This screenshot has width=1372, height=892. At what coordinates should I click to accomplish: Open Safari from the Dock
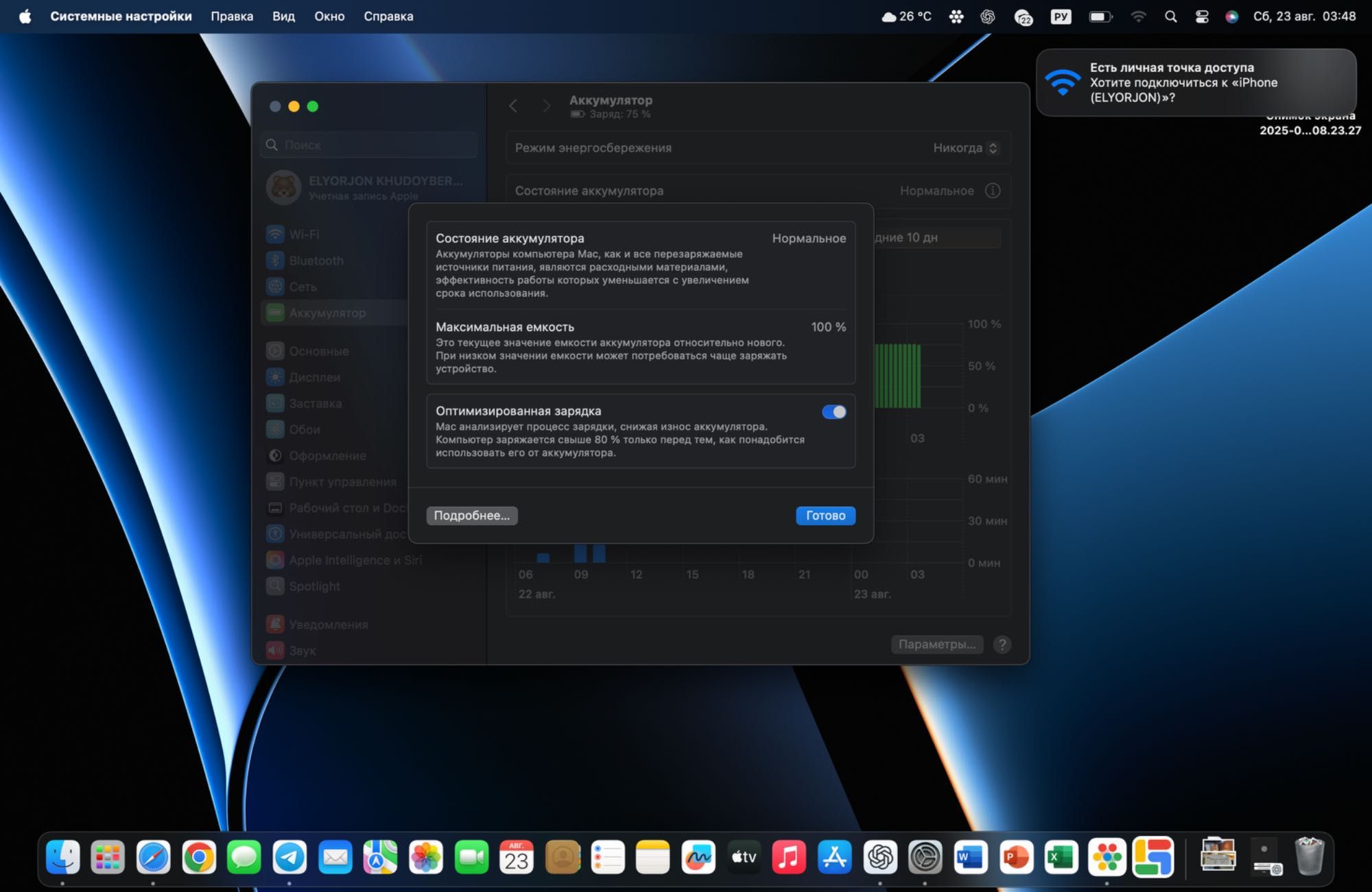[x=153, y=857]
